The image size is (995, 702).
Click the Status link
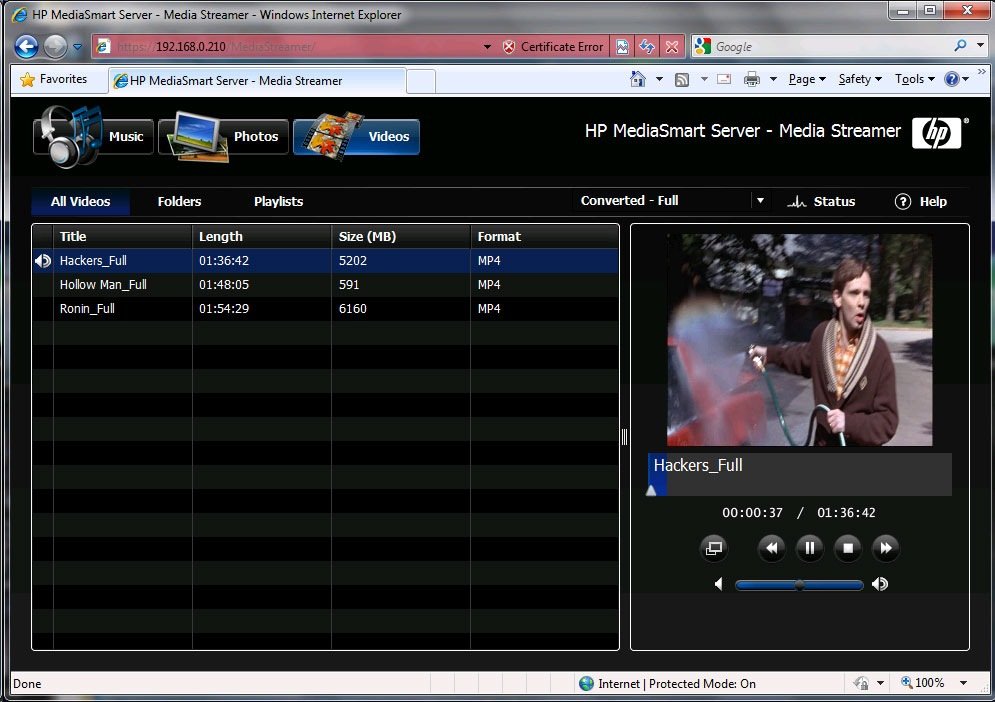[822, 202]
